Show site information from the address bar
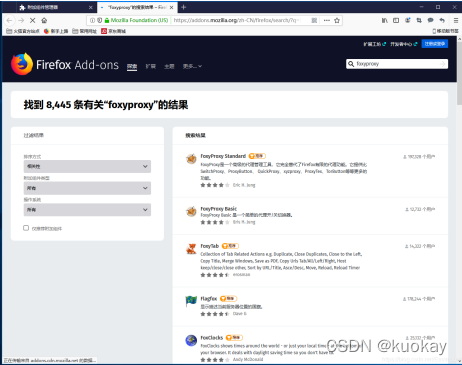This screenshot has height=365, width=462. (x=92, y=20)
